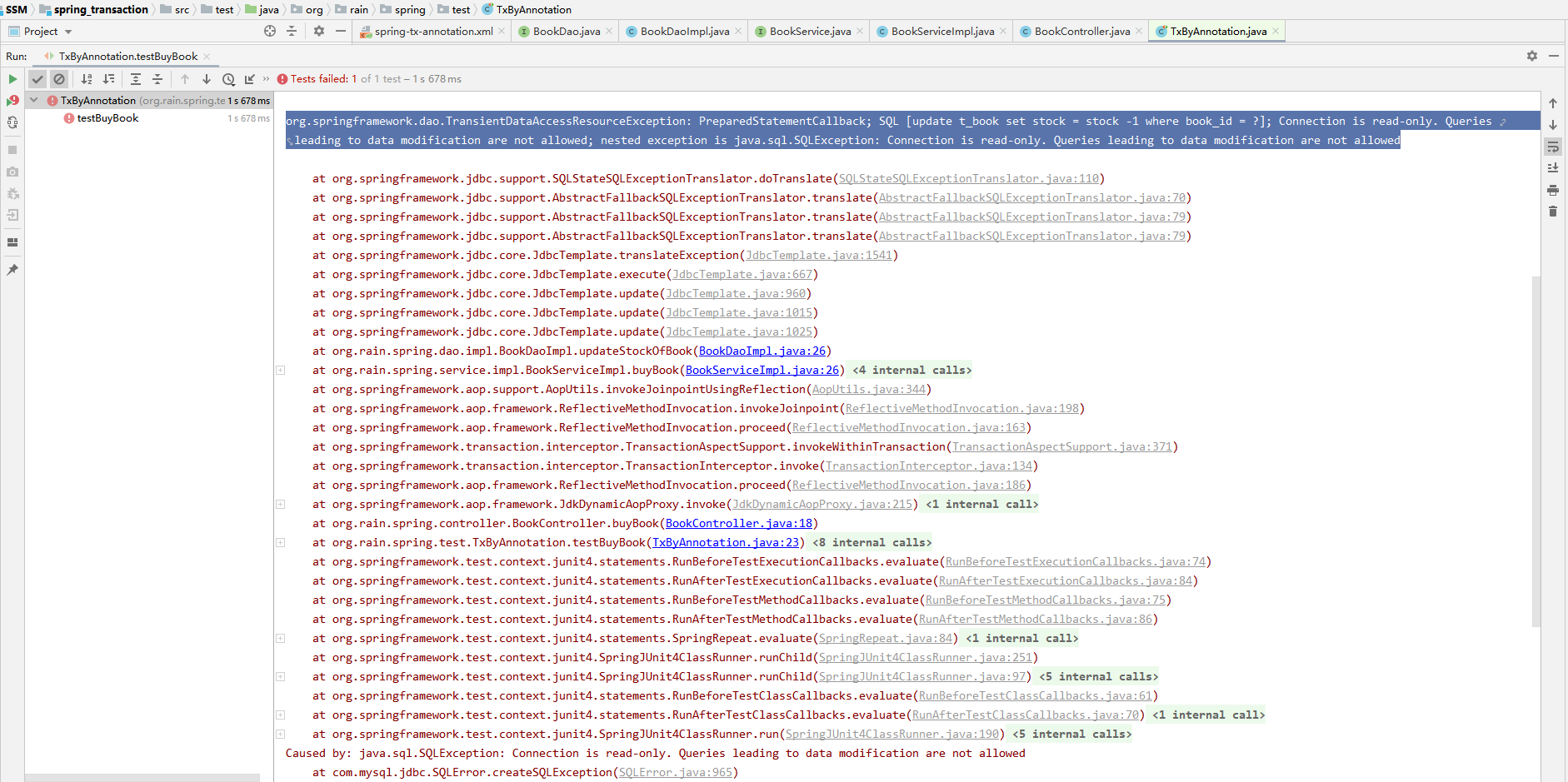Click the dump threads camera icon
Image resolution: width=1568 pixels, height=782 pixels.
pyautogui.click(x=12, y=172)
